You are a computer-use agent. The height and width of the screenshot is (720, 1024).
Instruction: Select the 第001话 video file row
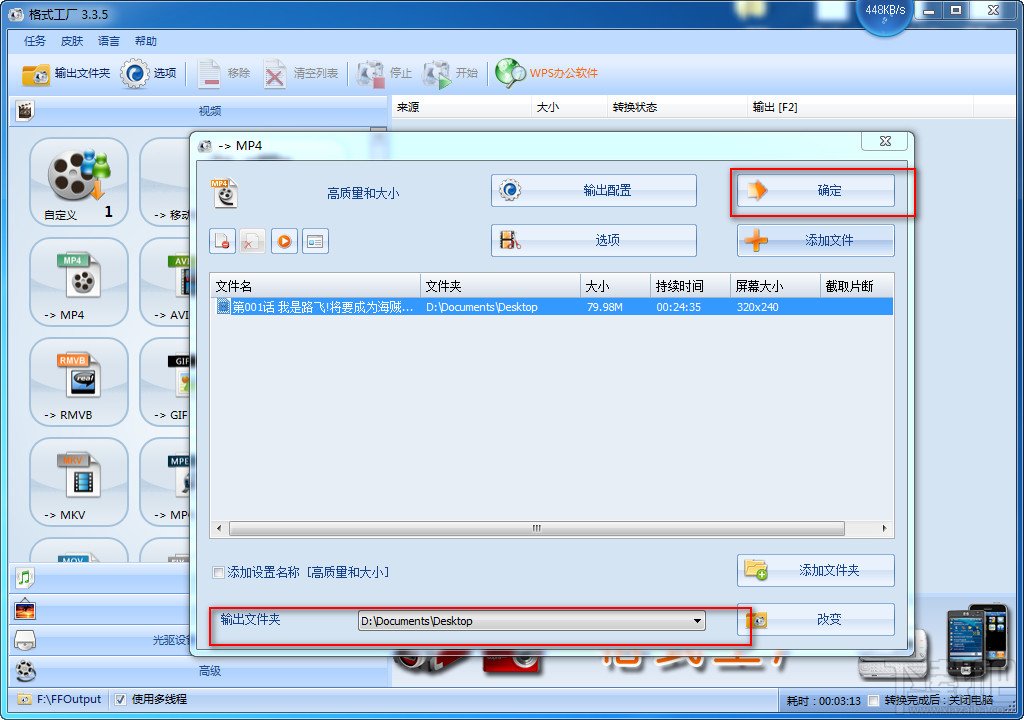coord(450,306)
